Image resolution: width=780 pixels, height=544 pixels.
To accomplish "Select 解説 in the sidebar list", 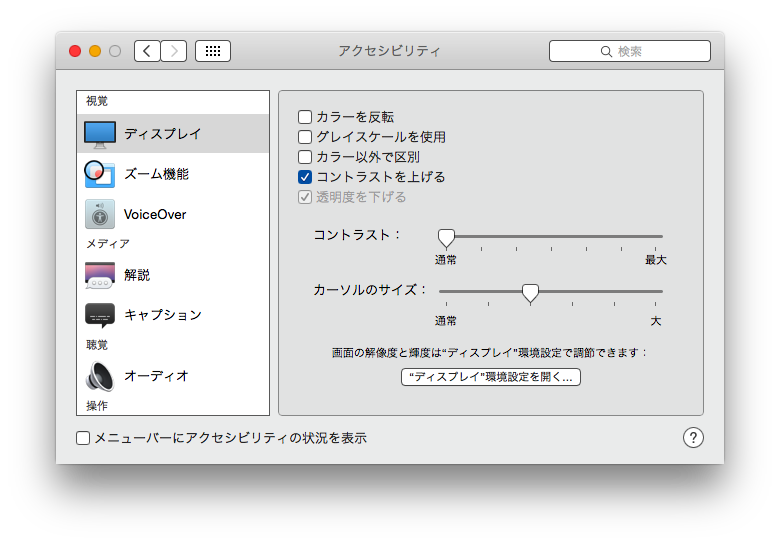I will [173, 275].
